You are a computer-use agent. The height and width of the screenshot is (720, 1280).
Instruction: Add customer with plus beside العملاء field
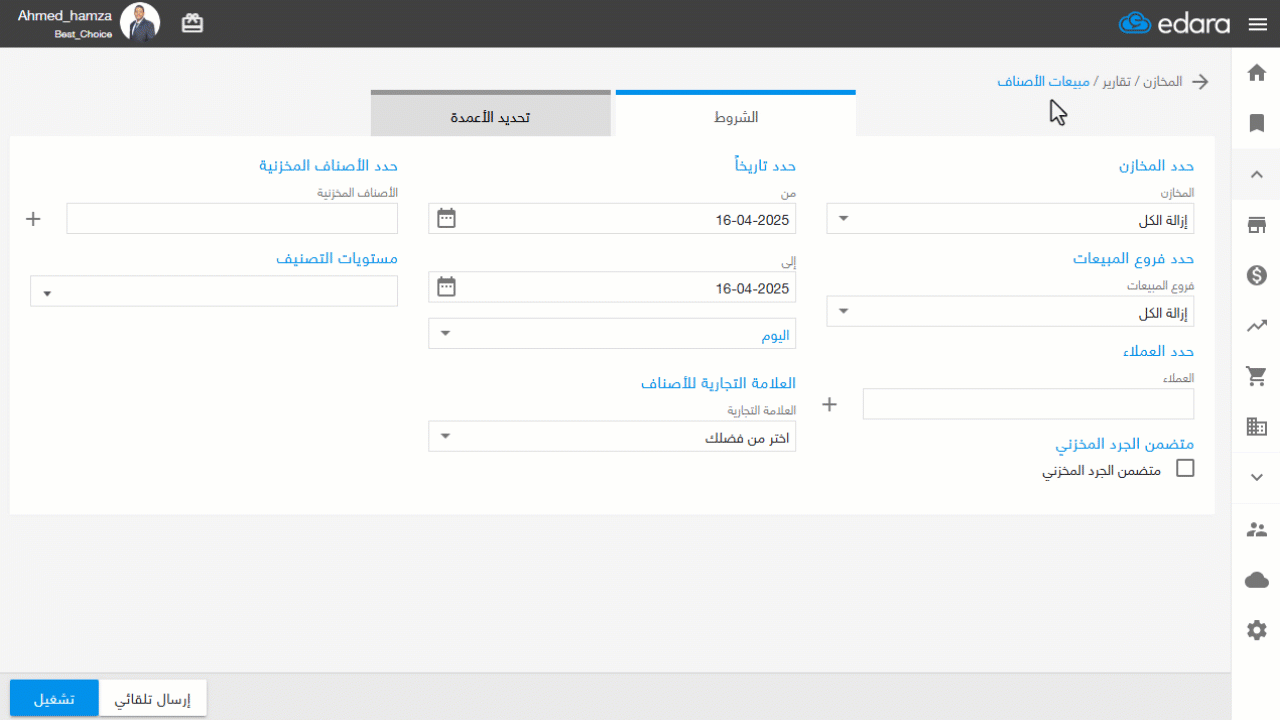(829, 404)
